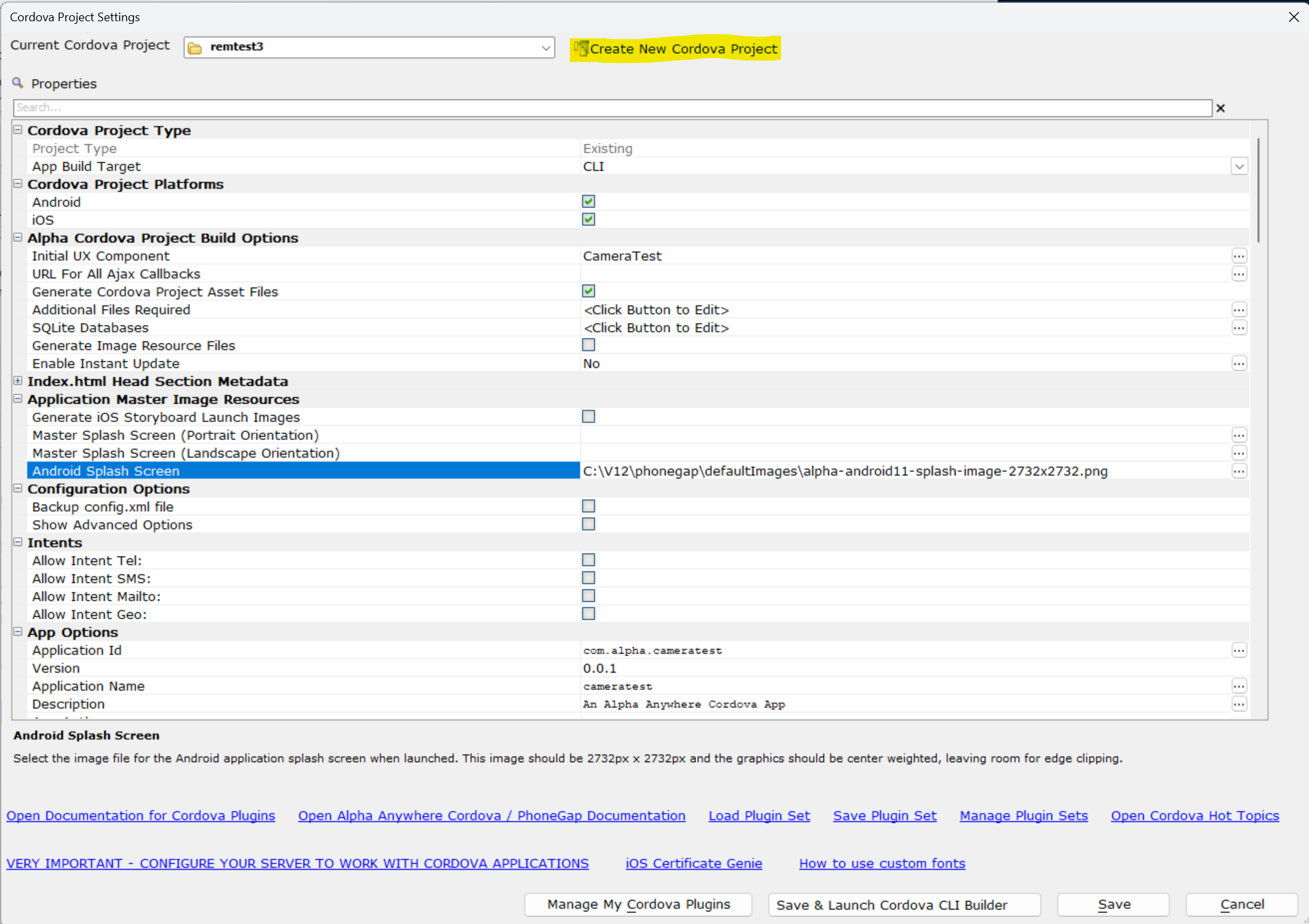
Task: Collapse the Intents section
Action: coord(18,542)
